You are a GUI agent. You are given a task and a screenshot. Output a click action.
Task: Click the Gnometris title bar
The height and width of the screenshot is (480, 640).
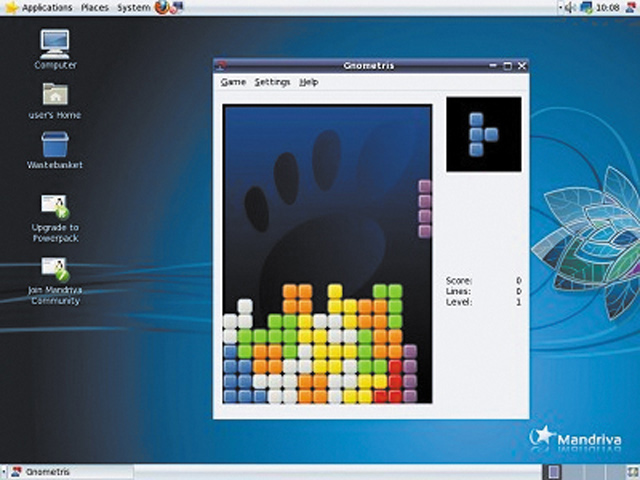(369, 65)
